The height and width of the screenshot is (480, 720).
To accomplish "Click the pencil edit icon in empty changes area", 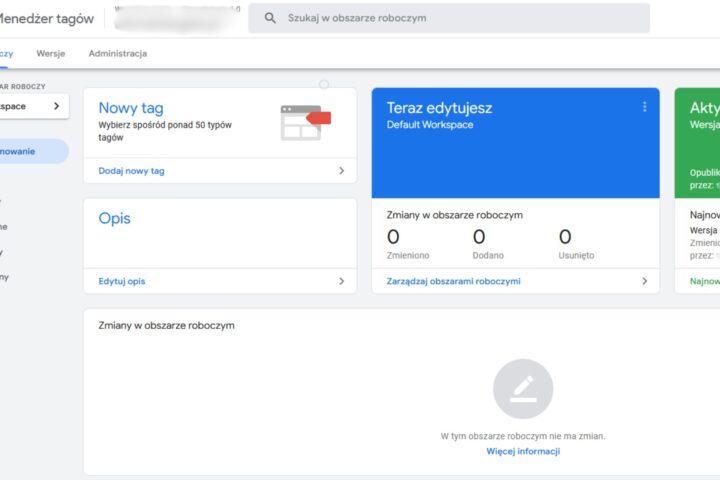I will [523, 389].
